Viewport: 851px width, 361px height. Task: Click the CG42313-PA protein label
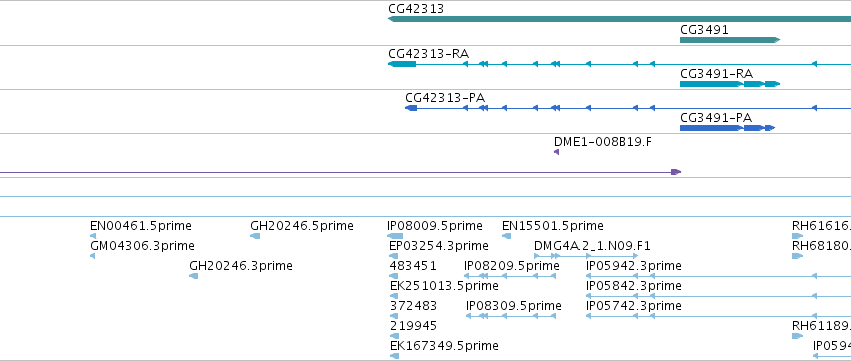point(445,98)
